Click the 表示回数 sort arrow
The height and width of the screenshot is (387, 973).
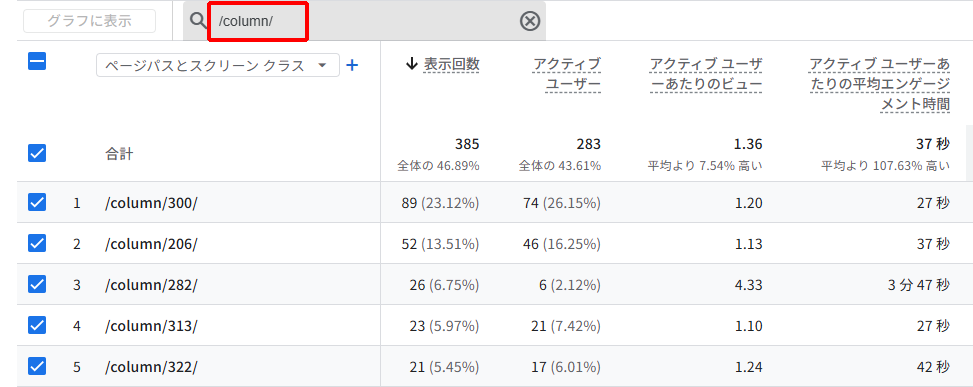tap(411, 64)
